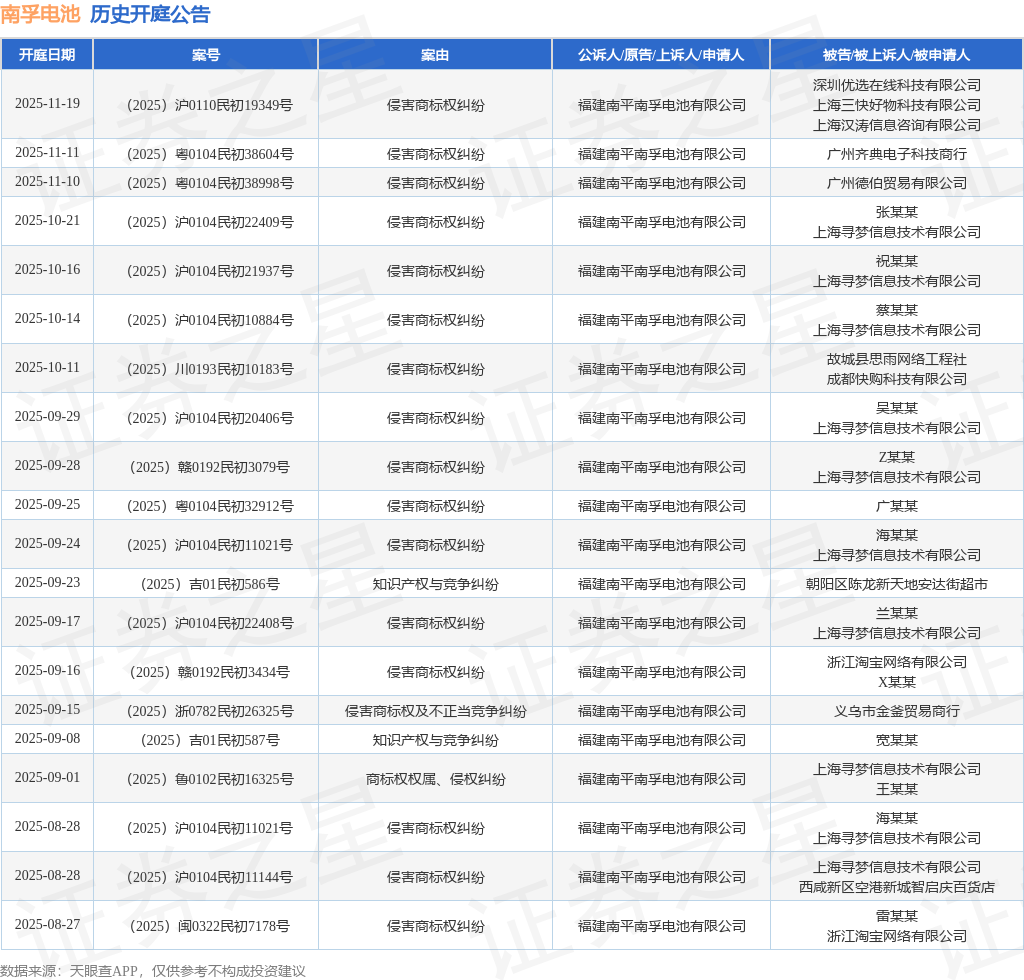The width and height of the screenshot is (1024, 980).
Task: Click date cell 2025-09-29
Action: pos(47,417)
